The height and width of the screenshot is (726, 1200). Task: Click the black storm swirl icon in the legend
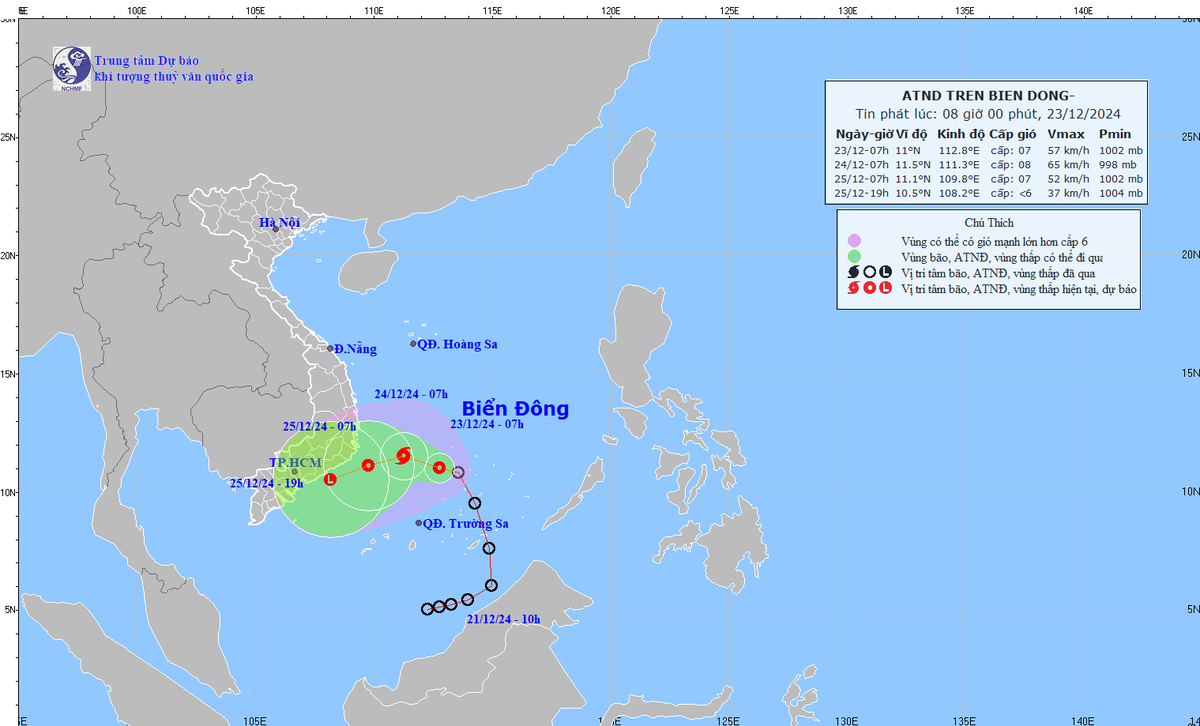point(853,272)
